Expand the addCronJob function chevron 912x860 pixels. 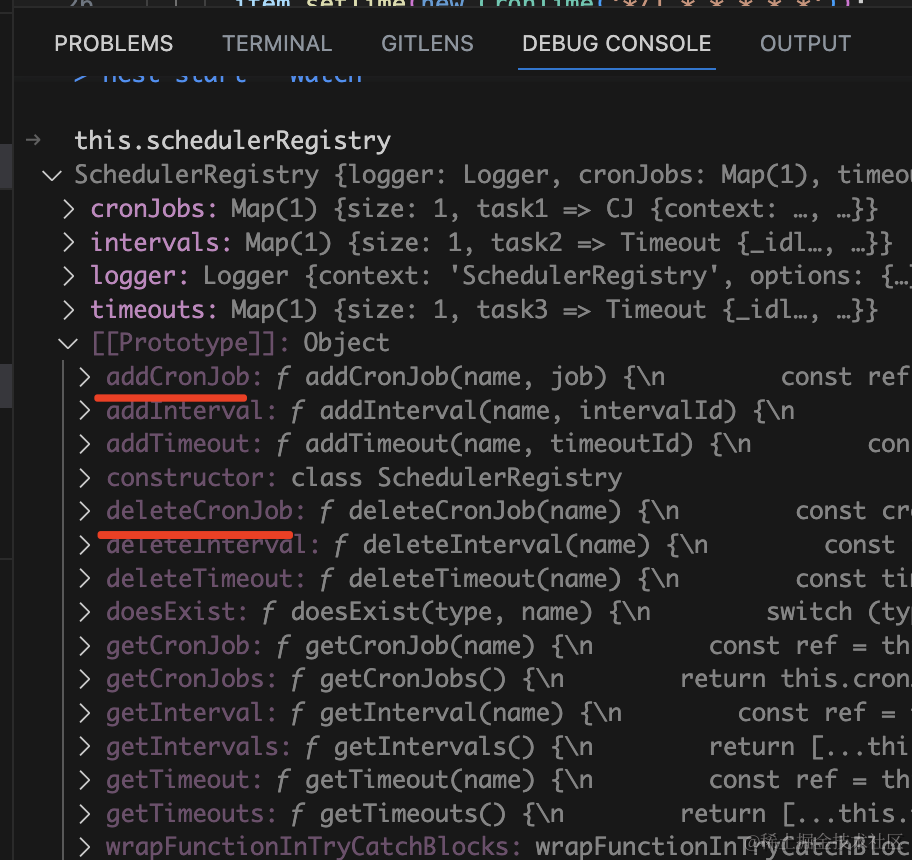86,377
